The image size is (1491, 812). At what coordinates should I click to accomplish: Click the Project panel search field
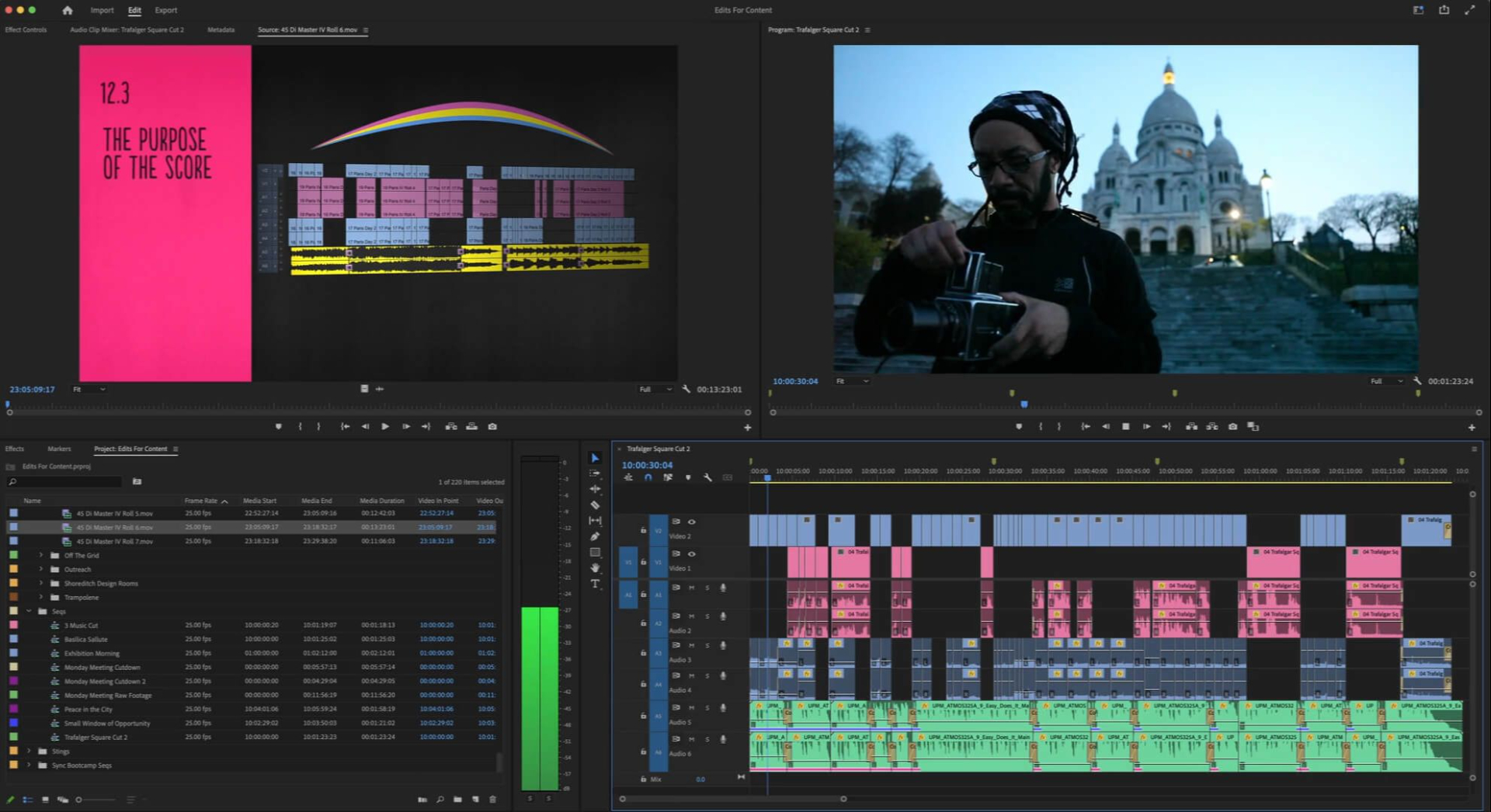66,482
